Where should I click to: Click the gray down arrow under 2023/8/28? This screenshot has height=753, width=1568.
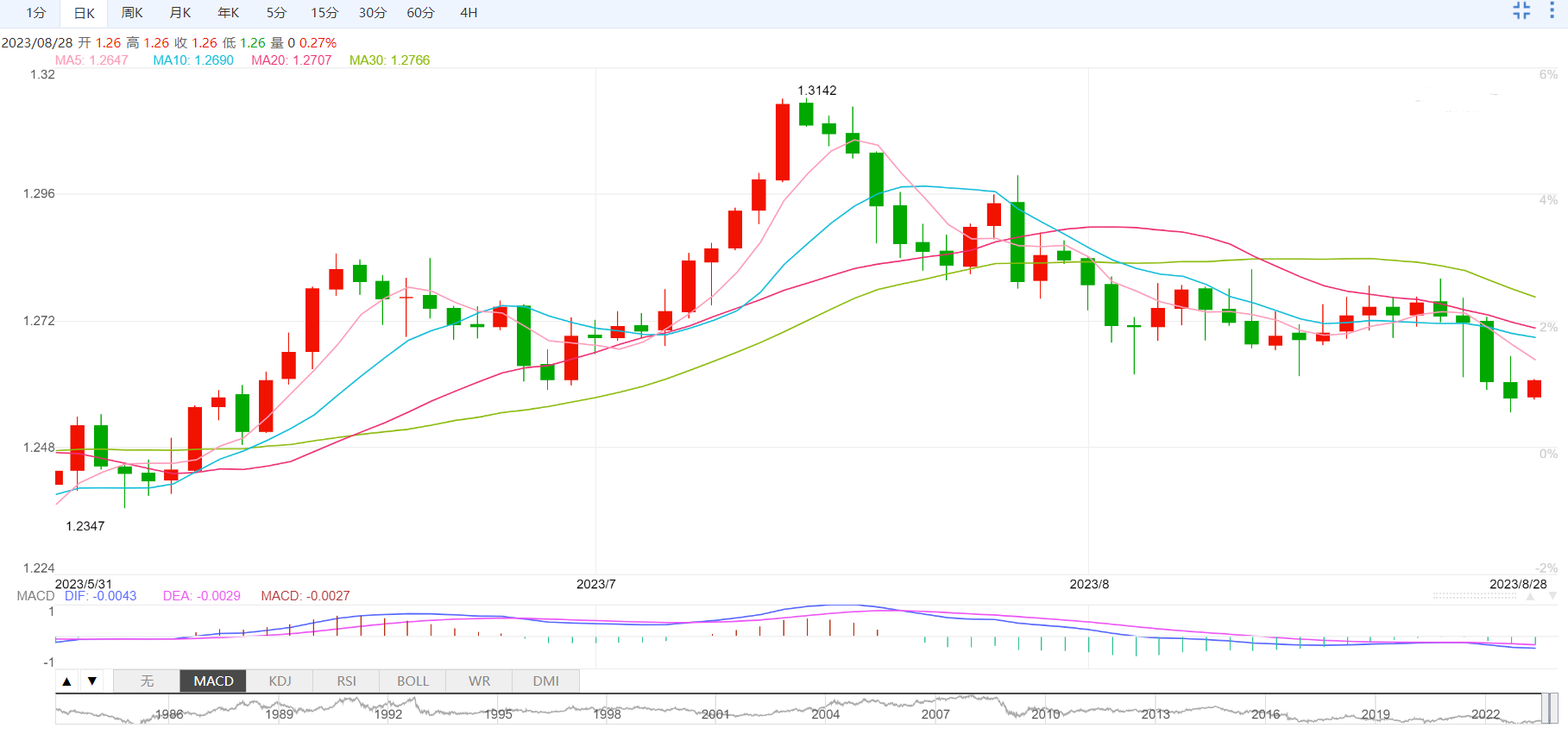[x=1552, y=596]
